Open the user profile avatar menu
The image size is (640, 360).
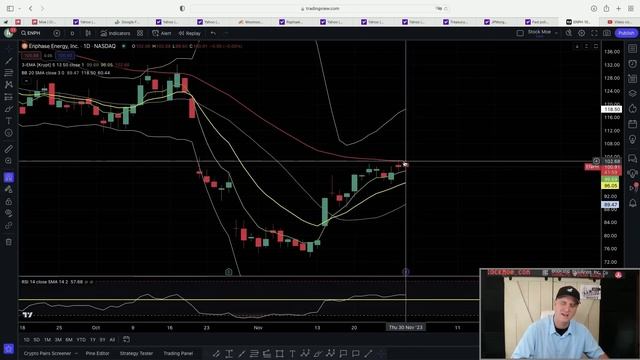9,33
